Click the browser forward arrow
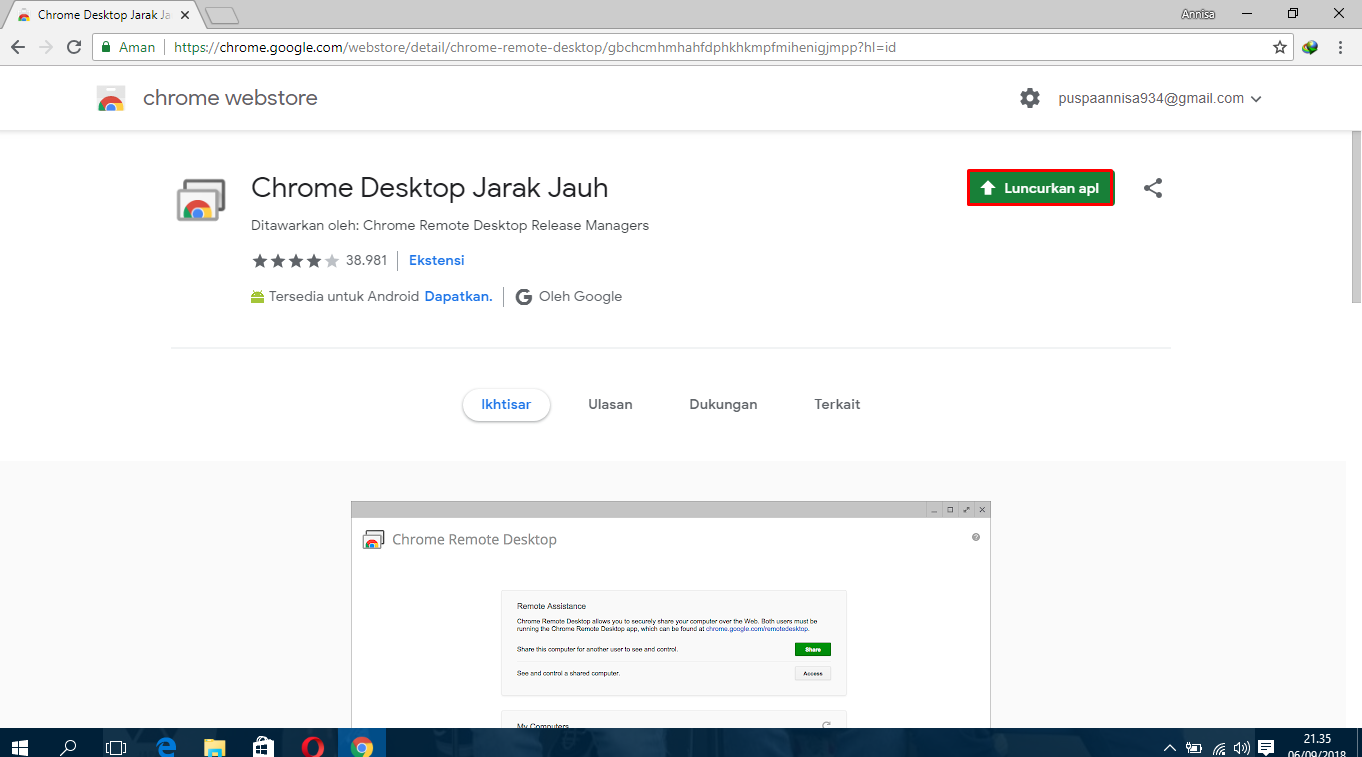Screen dimensions: 1362x757 pyautogui.click(x=46, y=47)
